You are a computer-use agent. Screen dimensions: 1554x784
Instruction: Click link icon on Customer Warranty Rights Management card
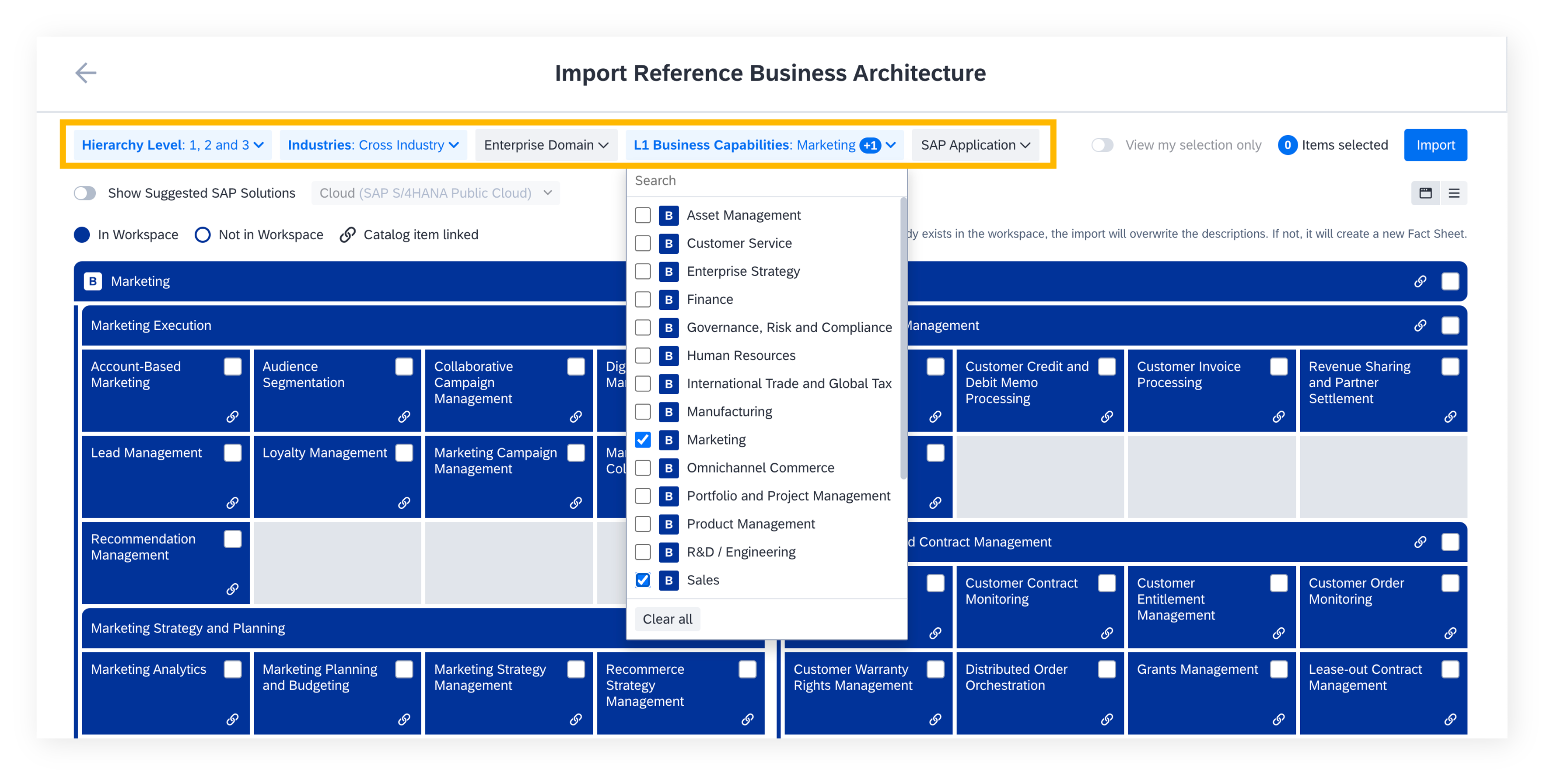click(935, 720)
